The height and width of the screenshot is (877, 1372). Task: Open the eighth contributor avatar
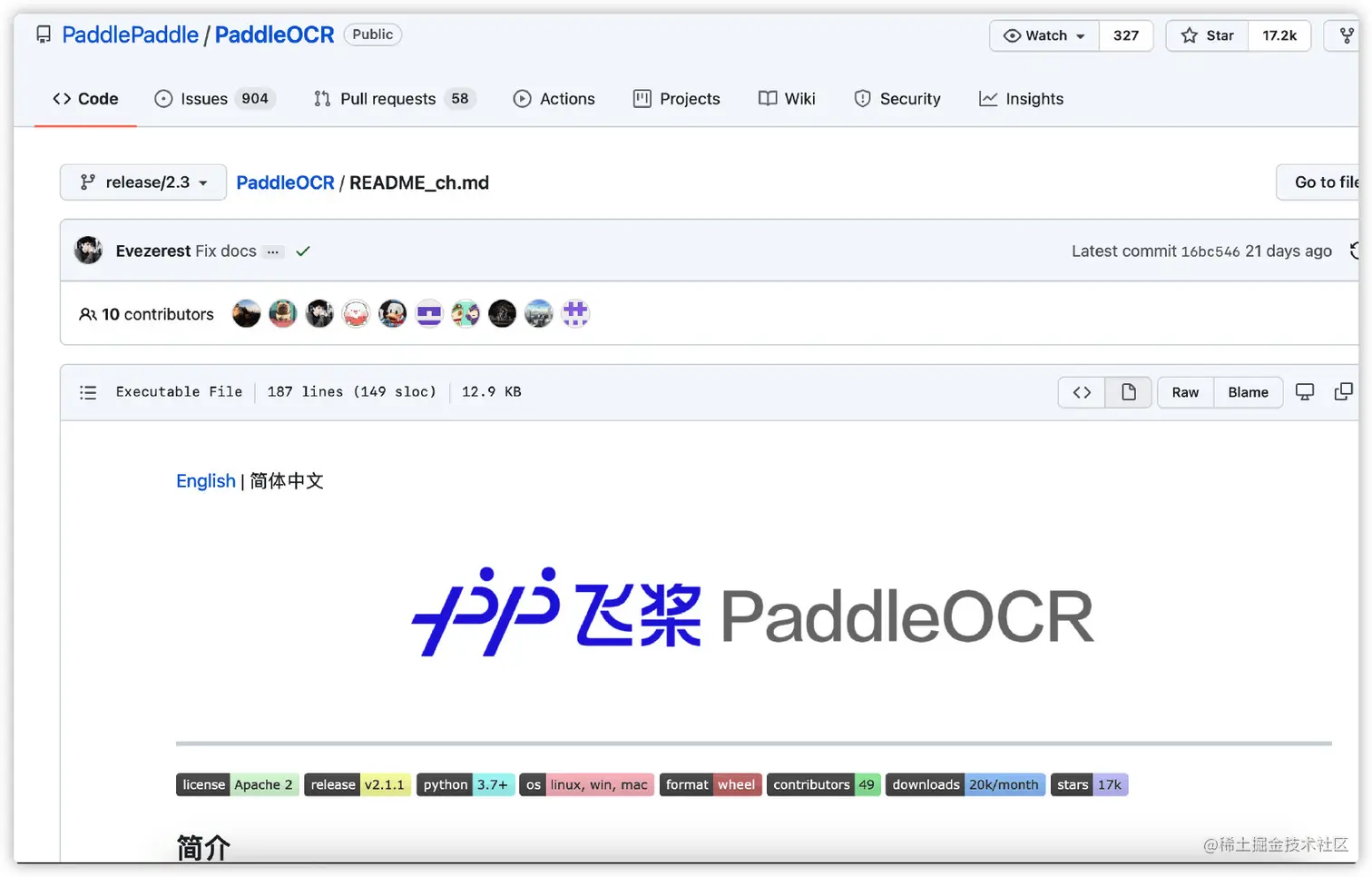coord(502,314)
